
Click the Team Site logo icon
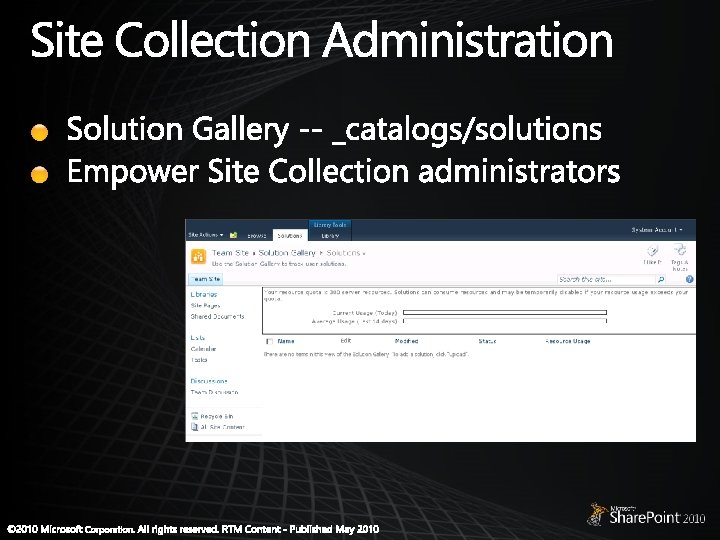click(x=198, y=257)
